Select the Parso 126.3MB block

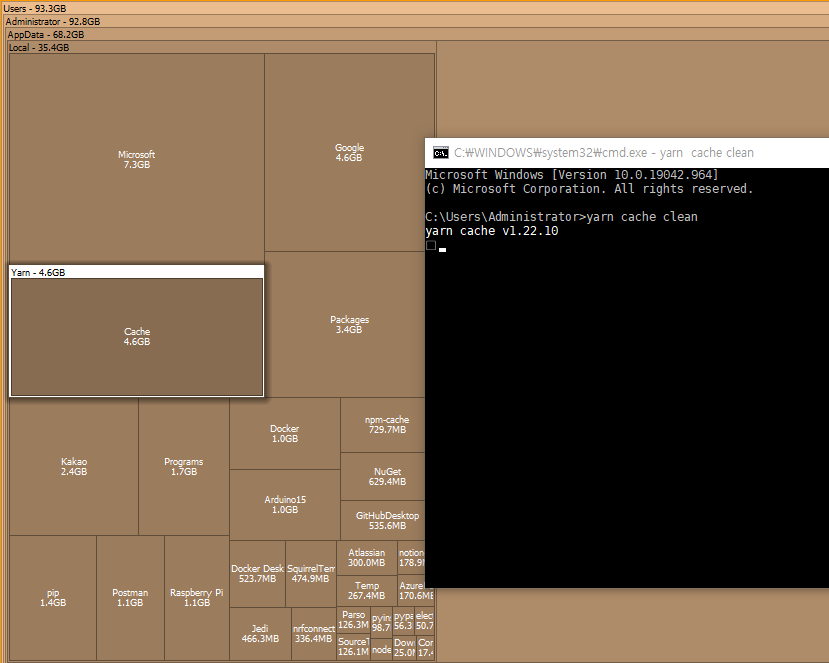tap(353, 620)
